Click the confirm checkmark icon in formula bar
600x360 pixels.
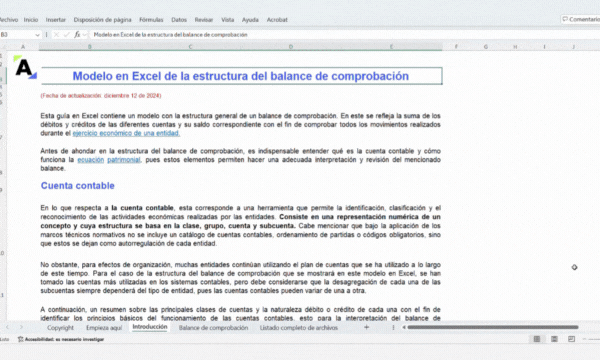[67, 34]
